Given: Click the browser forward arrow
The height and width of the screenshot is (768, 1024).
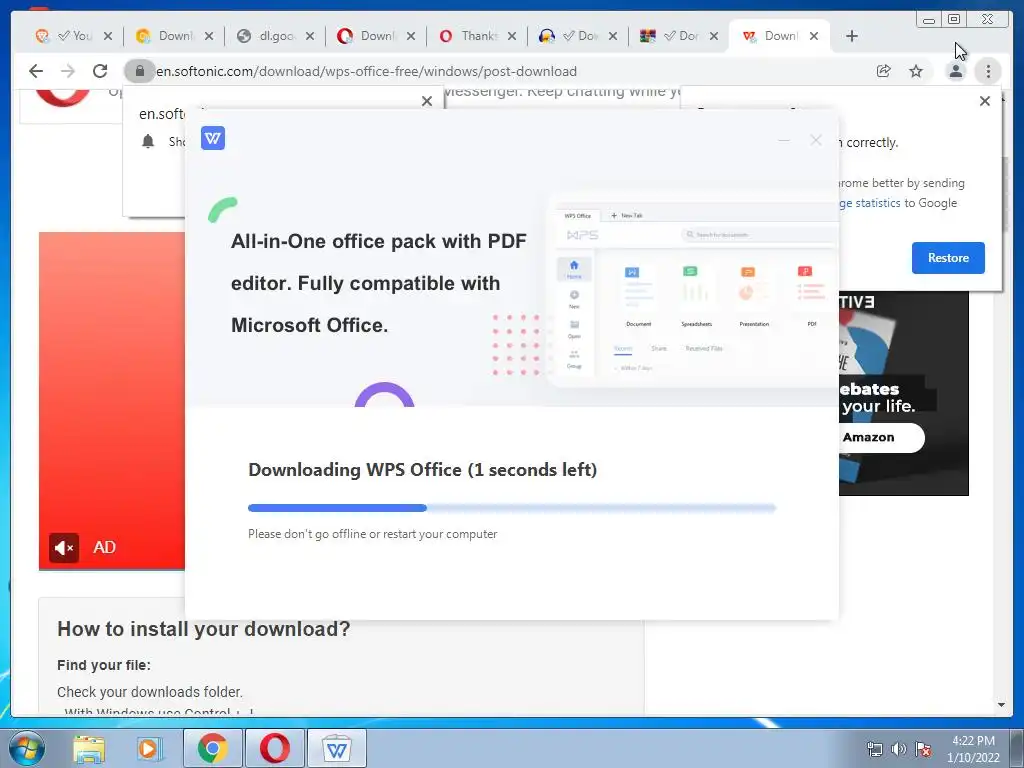Looking at the screenshot, I should point(68,71).
